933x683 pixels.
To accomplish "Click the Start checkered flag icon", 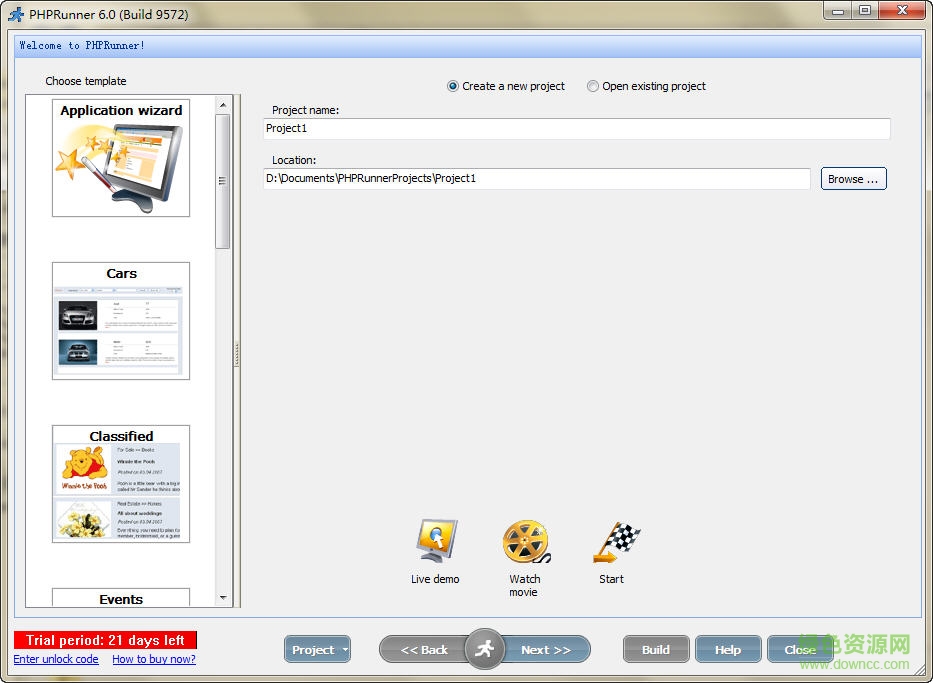I will tap(615, 542).
